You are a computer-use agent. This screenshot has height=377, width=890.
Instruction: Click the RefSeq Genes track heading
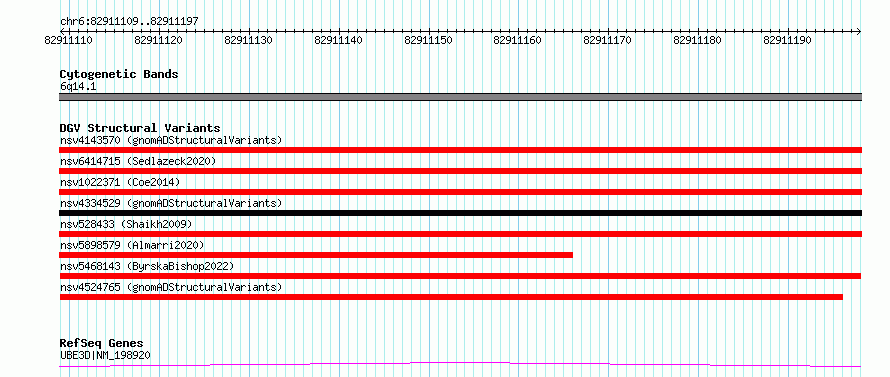[102, 343]
